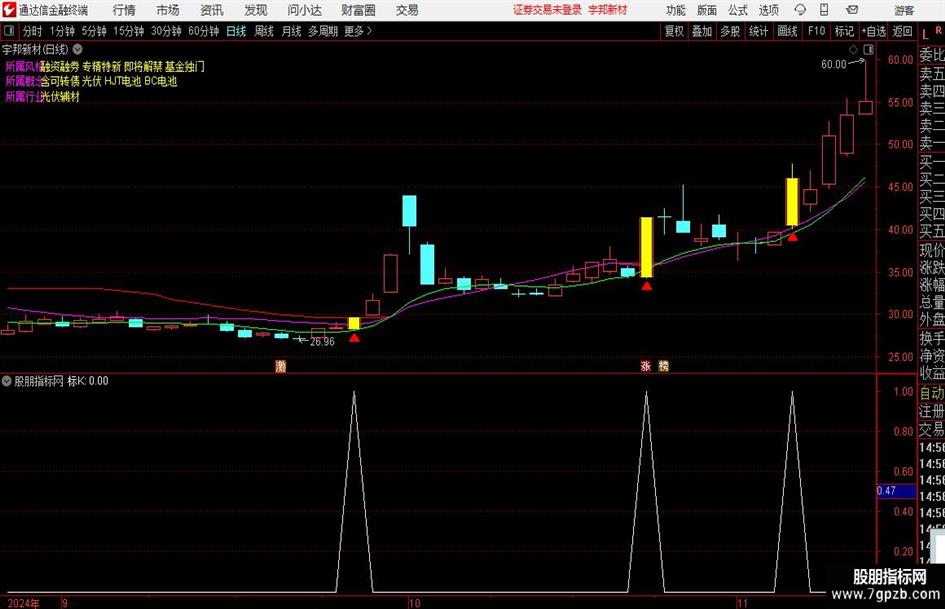
Task: Click the round arrow icon beside 宇邦新材(日线)
Action: pyautogui.click(x=78, y=49)
